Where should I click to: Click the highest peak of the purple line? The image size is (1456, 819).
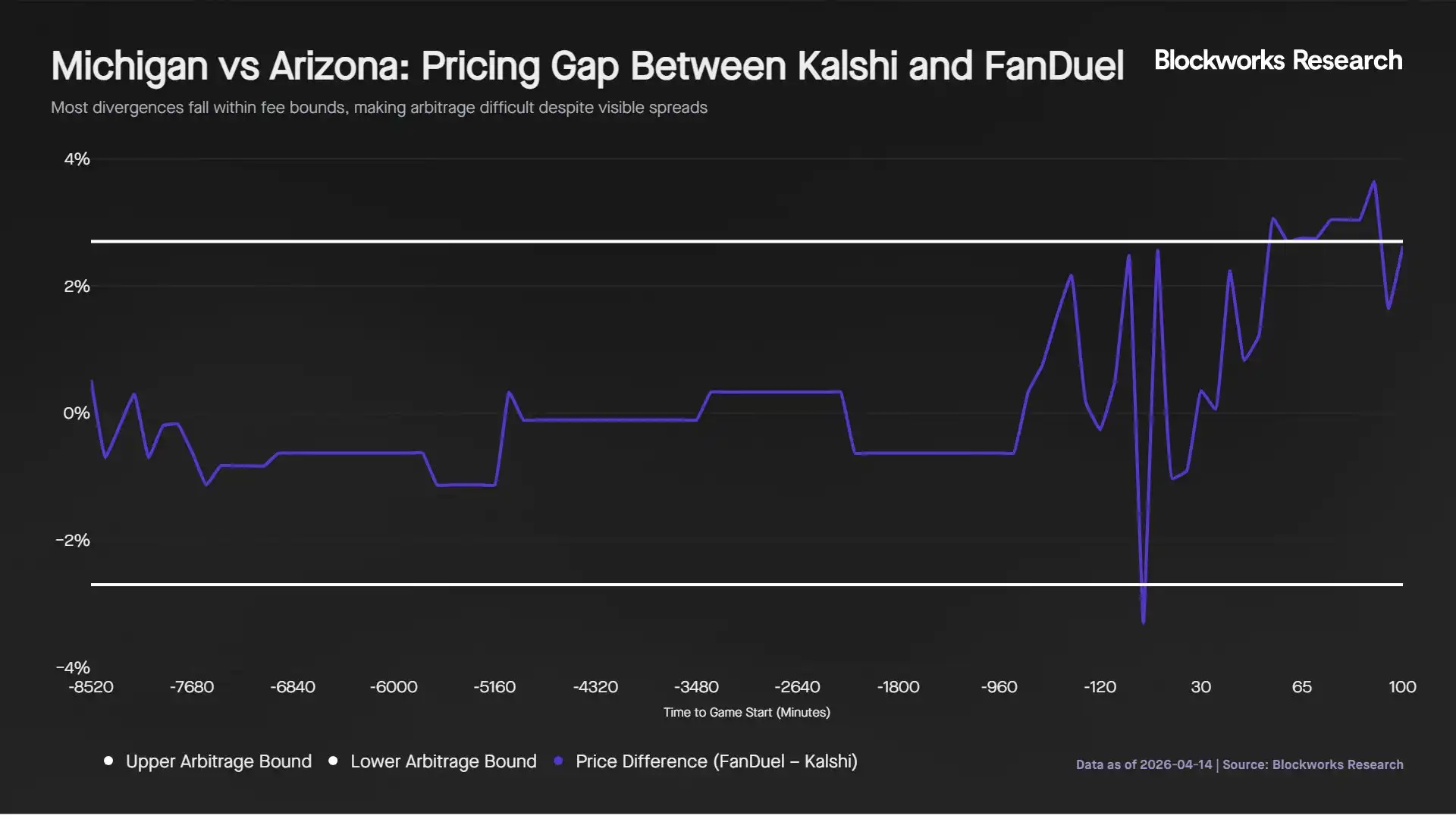(1374, 182)
